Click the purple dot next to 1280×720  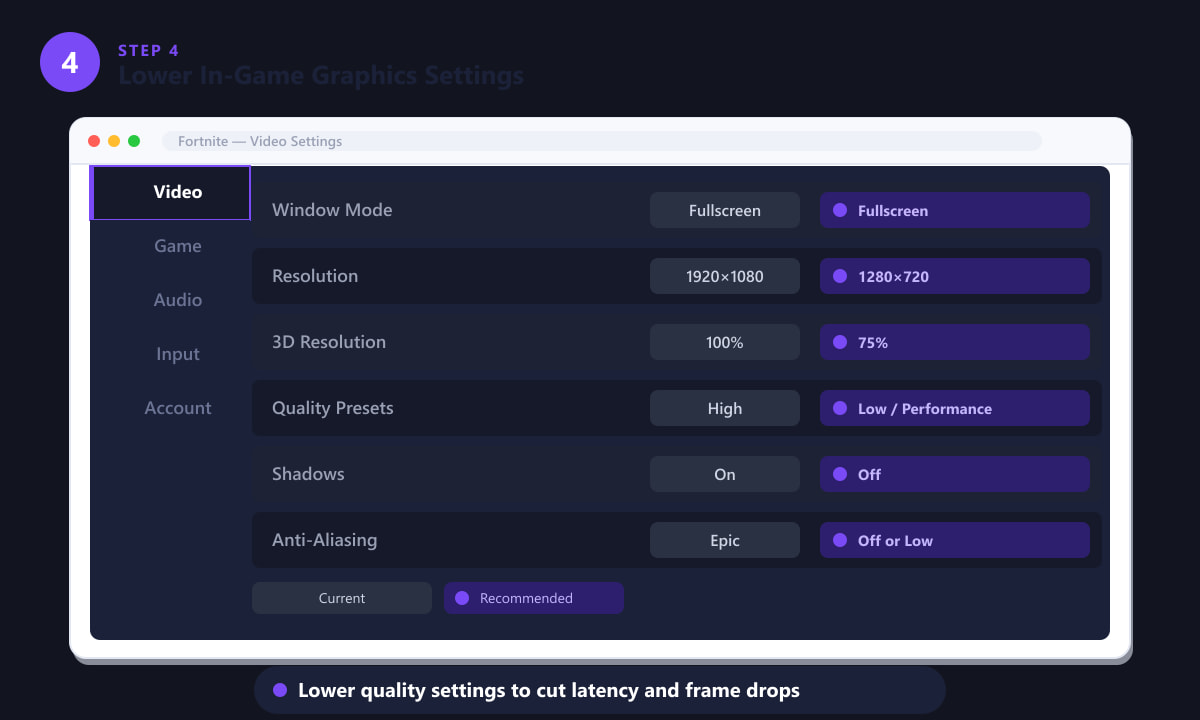[x=840, y=276]
